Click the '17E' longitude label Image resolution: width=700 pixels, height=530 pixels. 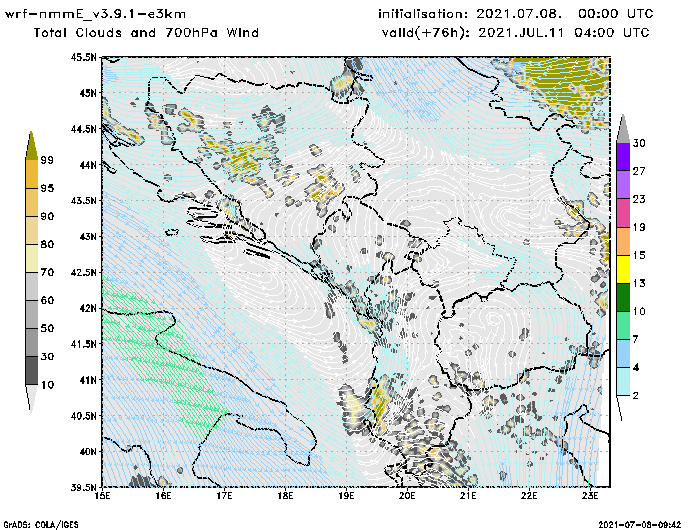(225, 496)
